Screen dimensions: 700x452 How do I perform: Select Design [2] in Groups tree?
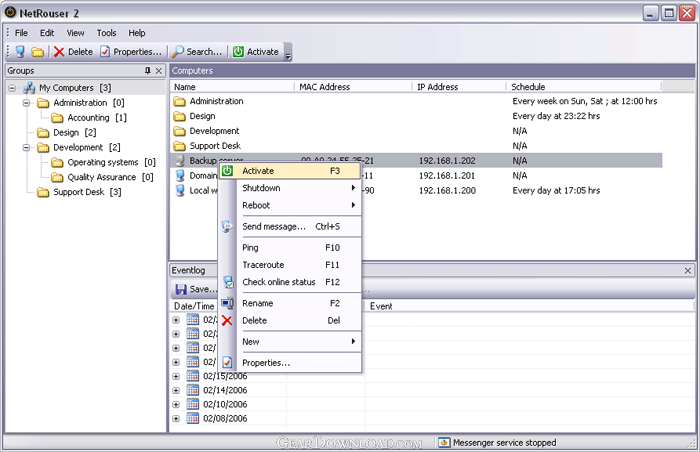click(x=75, y=133)
